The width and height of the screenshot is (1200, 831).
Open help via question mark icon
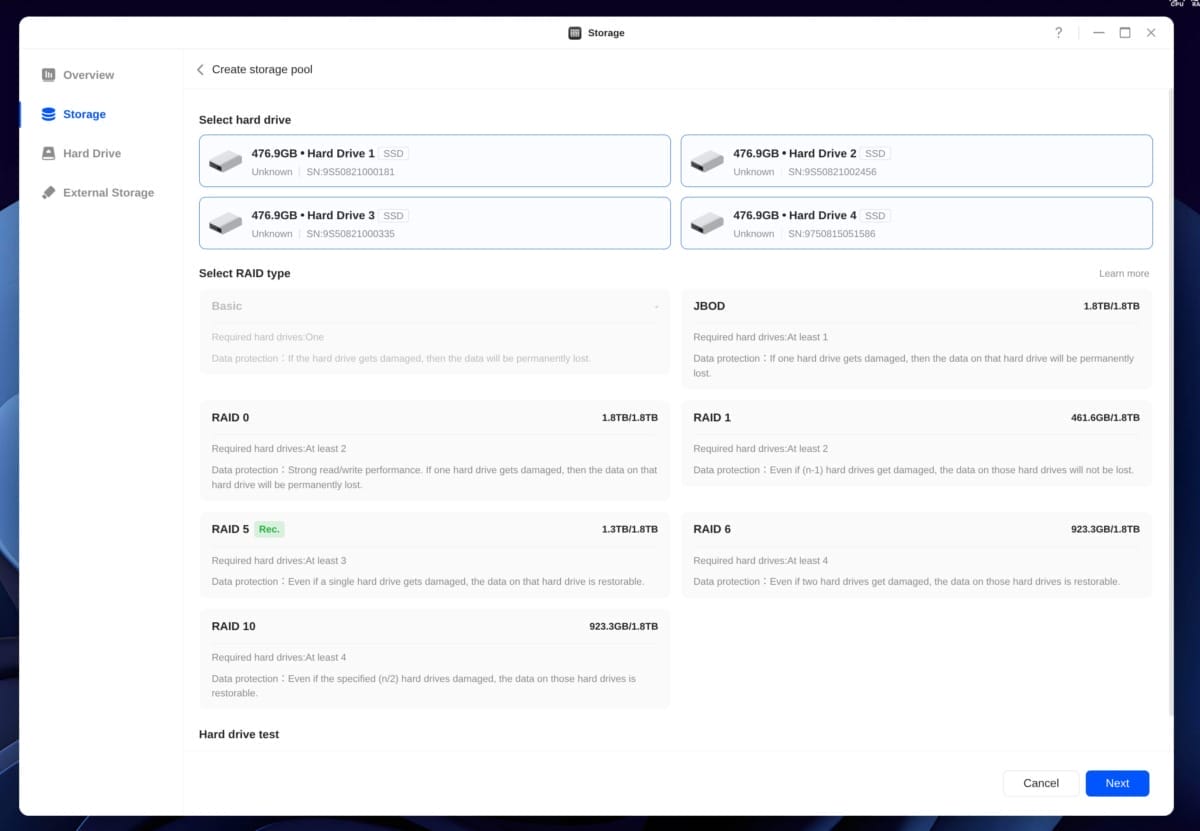(x=1058, y=33)
